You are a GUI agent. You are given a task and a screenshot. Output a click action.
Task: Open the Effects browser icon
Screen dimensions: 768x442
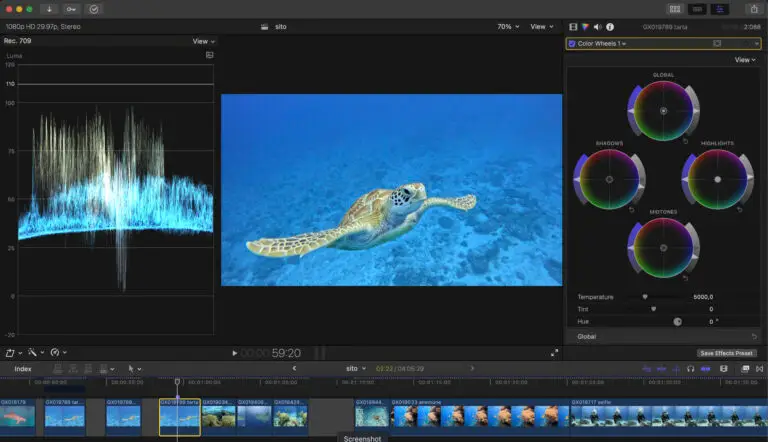(745, 368)
